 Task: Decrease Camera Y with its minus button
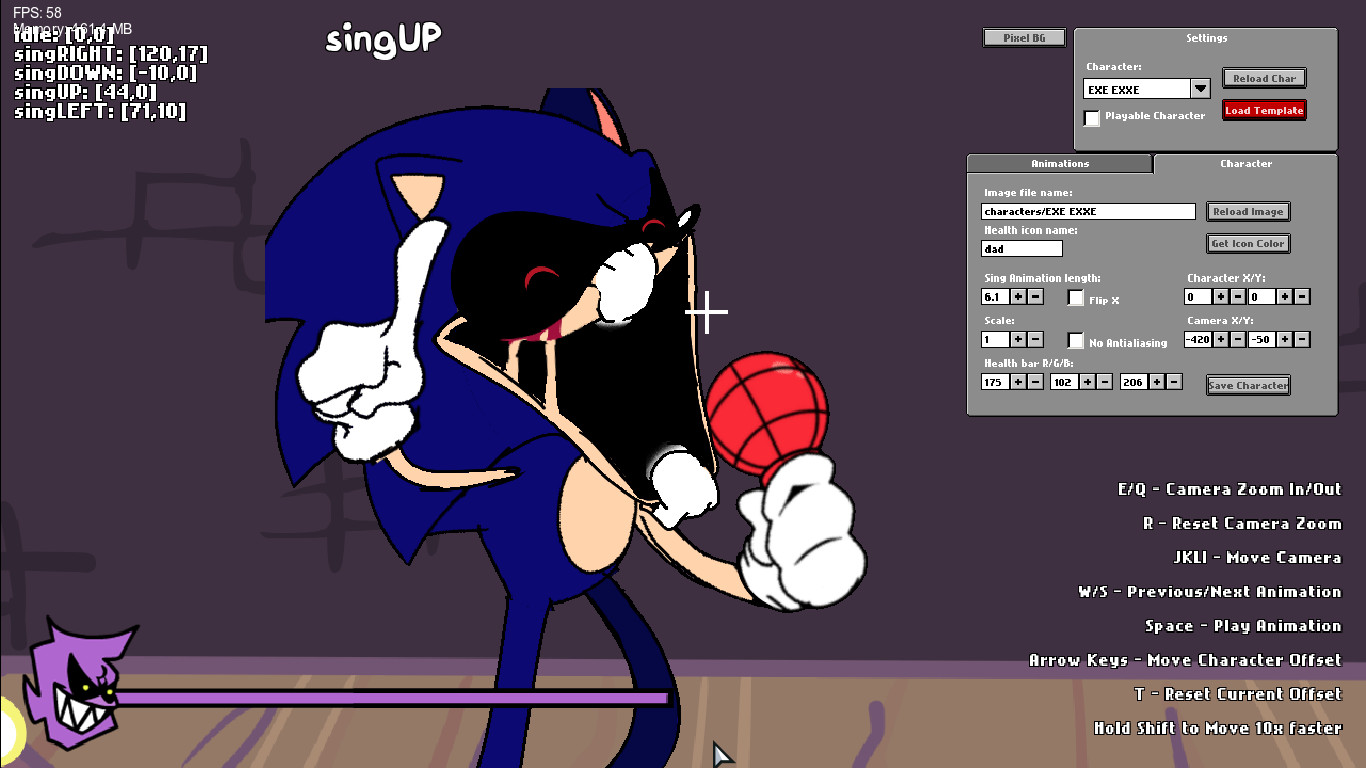(1302, 340)
